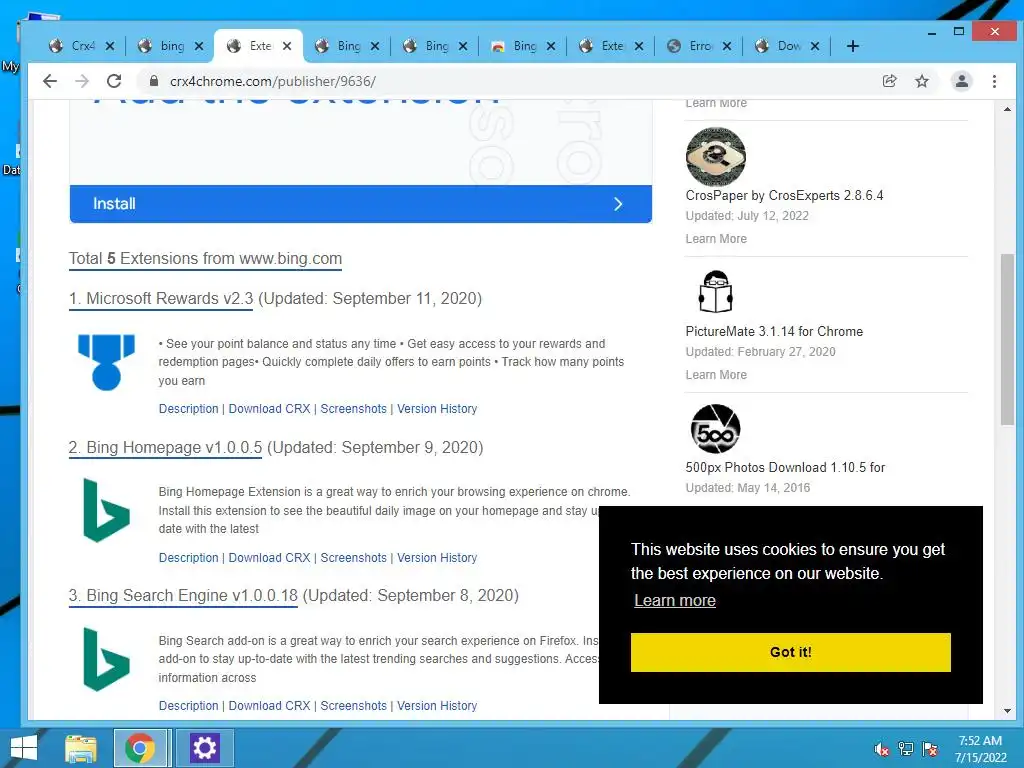Go back to the previous page
This screenshot has height=768, width=1024.
pyautogui.click(x=50, y=81)
